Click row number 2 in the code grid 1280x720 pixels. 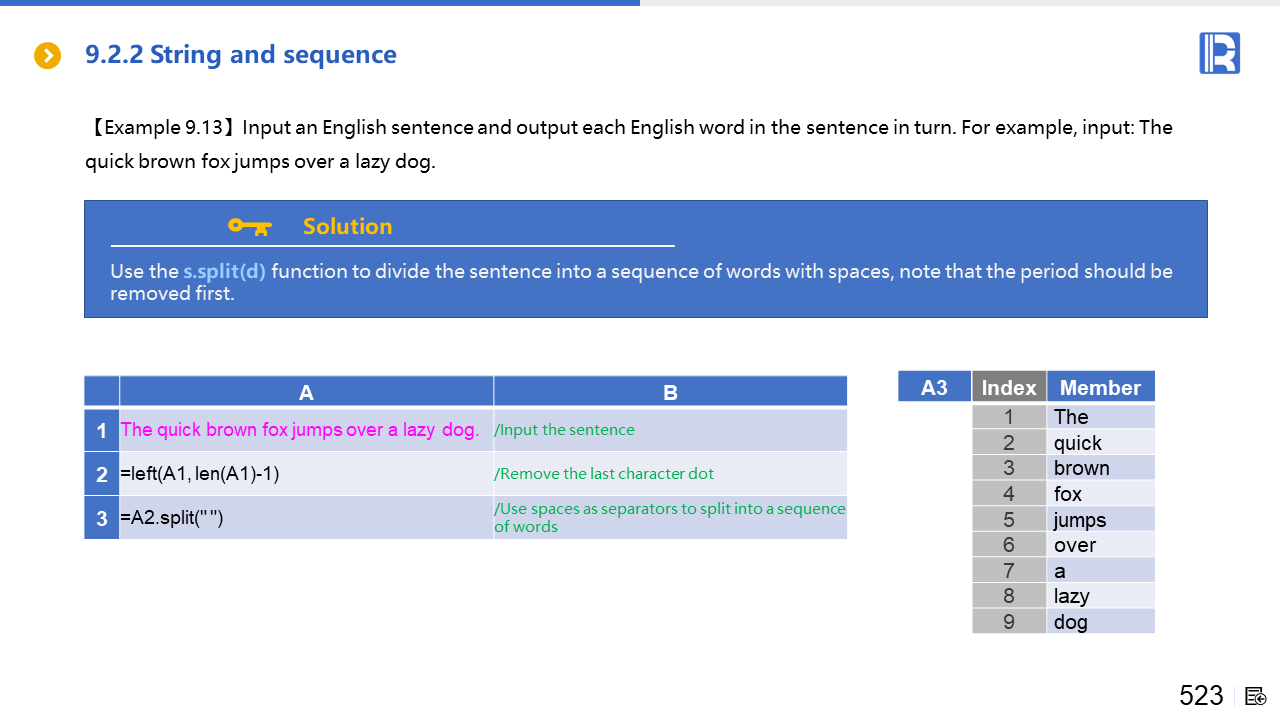(x=102, y=474)
